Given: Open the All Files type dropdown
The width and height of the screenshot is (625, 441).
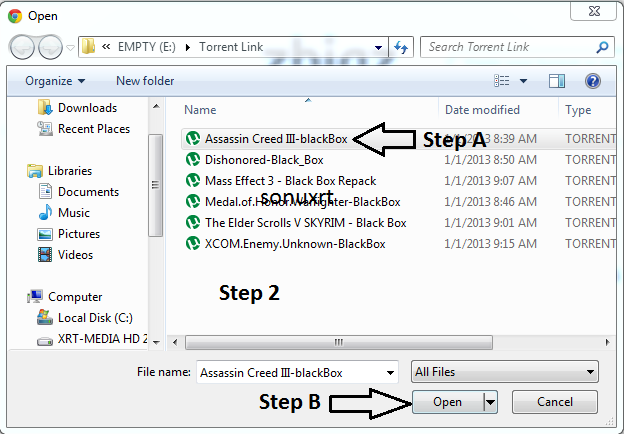Looking at the screenshot, I should 504,372.
